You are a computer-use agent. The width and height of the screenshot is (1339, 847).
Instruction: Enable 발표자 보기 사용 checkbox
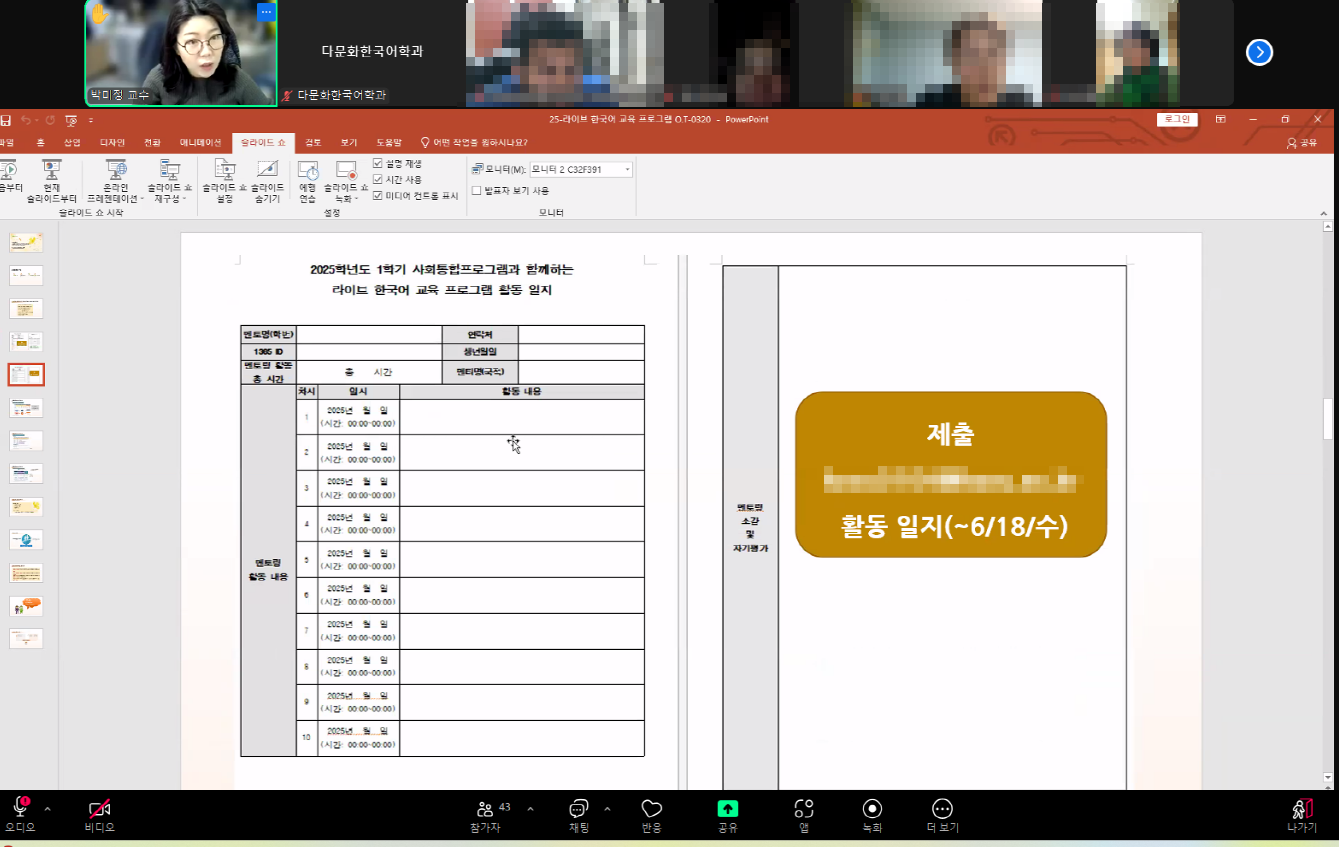pyautogui.click(x=477, y=190)
